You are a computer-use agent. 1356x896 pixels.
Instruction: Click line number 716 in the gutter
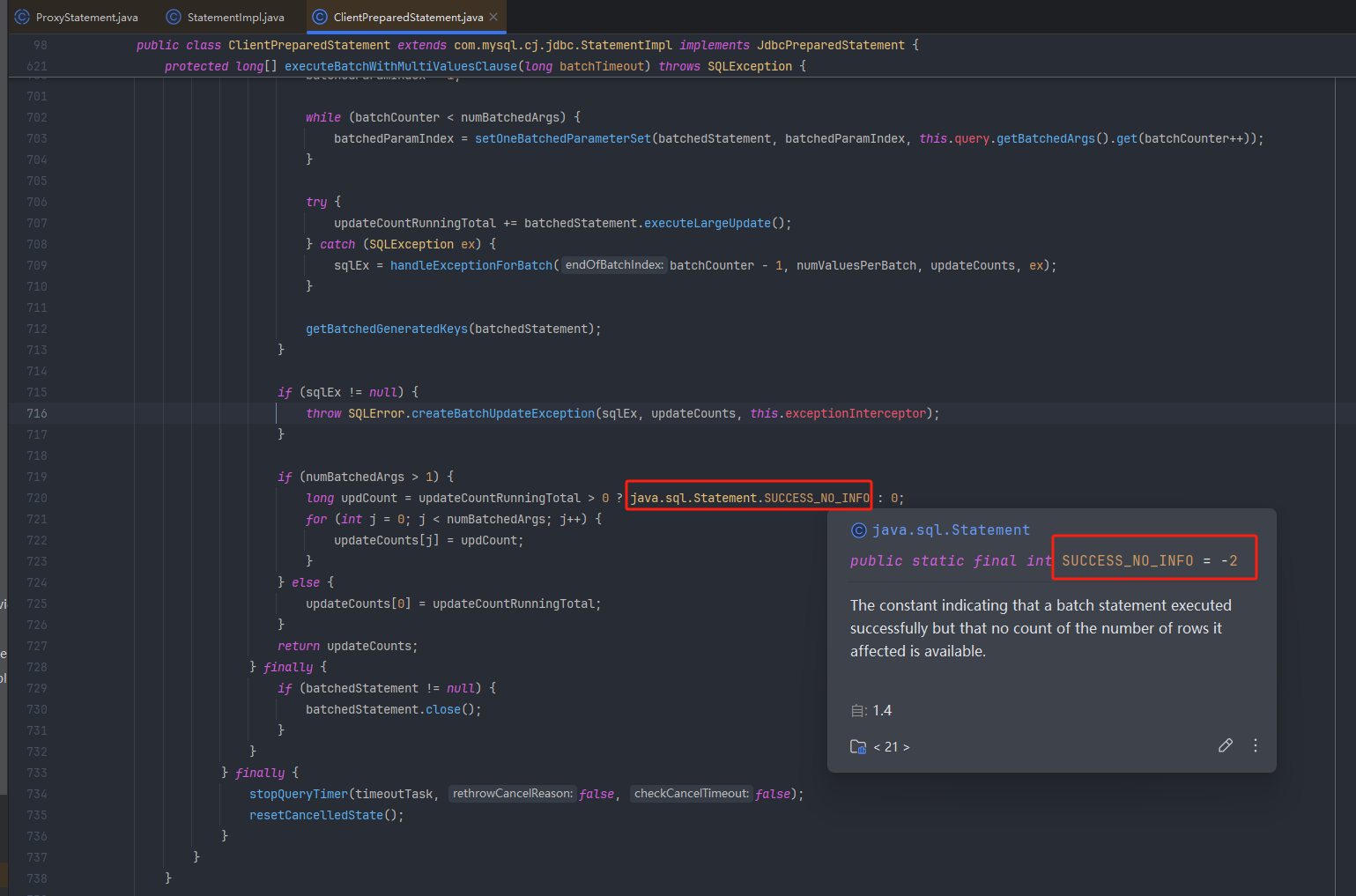[x=37, y=413]
